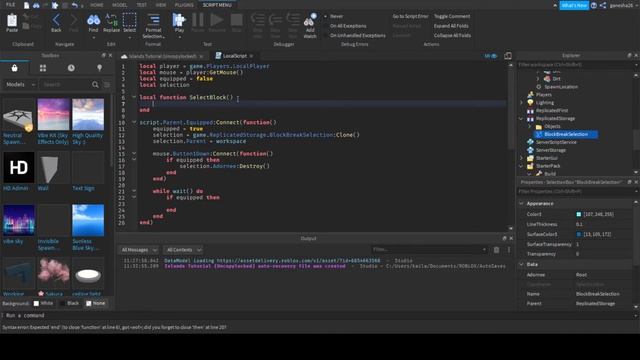Screen dimensions: 640x360
Task: Switch to the TEST ribbon tab
Action: point(141,5)
